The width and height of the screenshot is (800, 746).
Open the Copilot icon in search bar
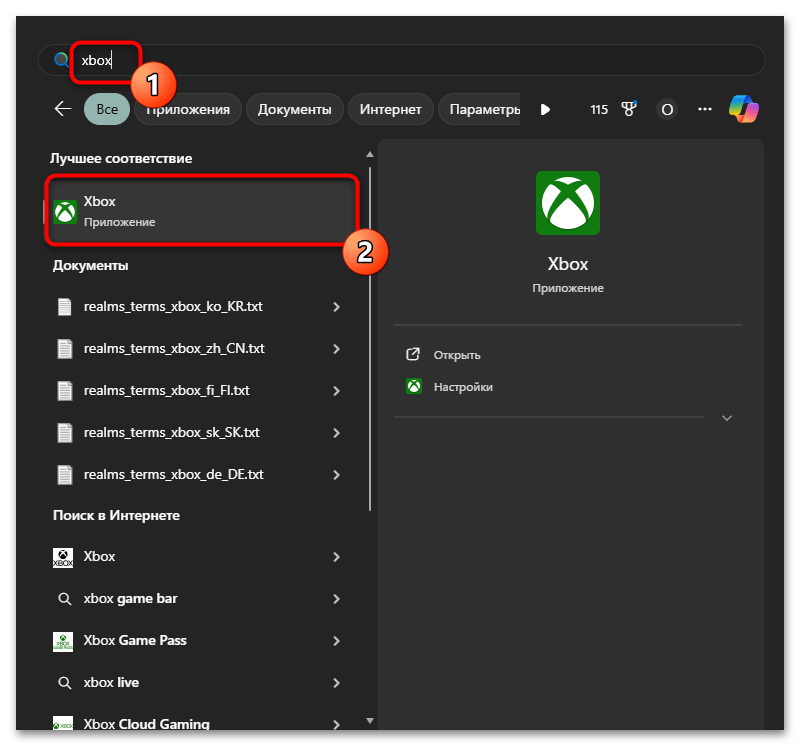point(743,109)
